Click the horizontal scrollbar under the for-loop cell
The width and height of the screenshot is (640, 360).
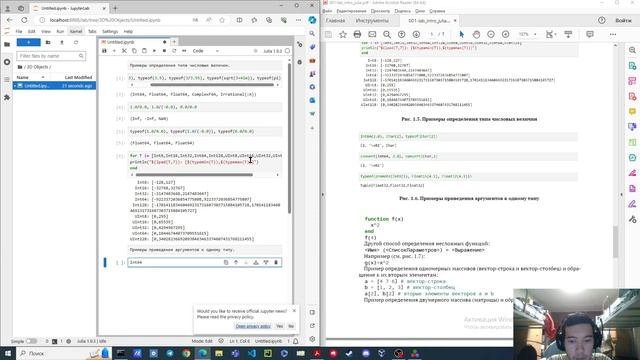194,175
